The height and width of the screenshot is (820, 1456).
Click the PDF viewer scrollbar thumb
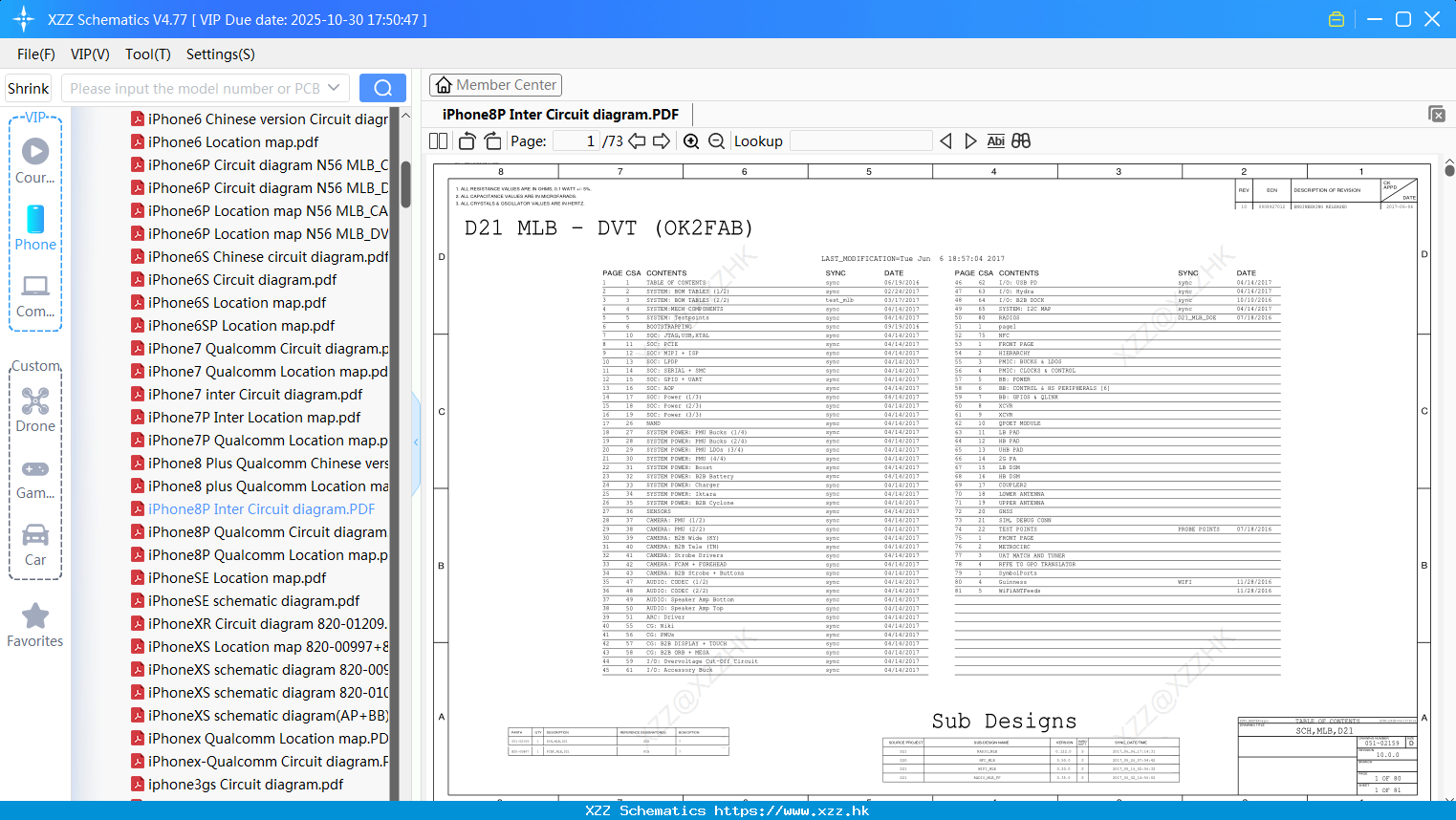(x=1449, y=170)
